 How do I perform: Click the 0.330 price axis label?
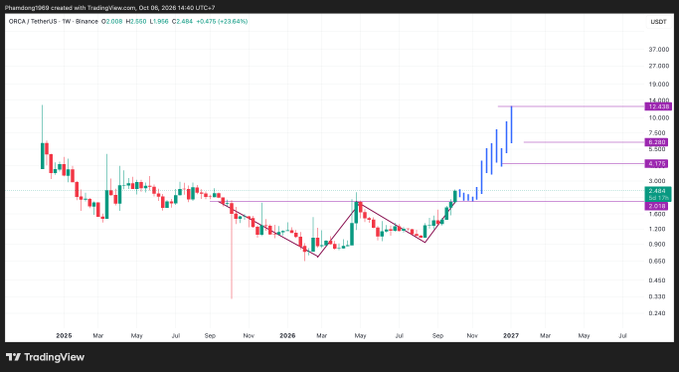pyautogui.click(x=657, y=297)
